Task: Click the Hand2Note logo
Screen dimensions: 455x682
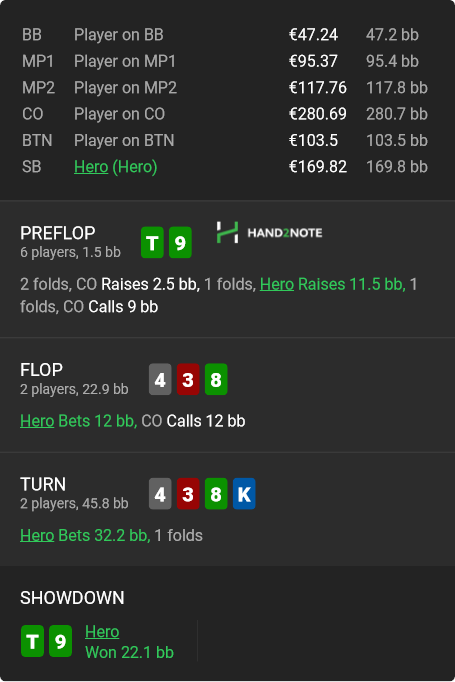Action: [x=270, y=232]
